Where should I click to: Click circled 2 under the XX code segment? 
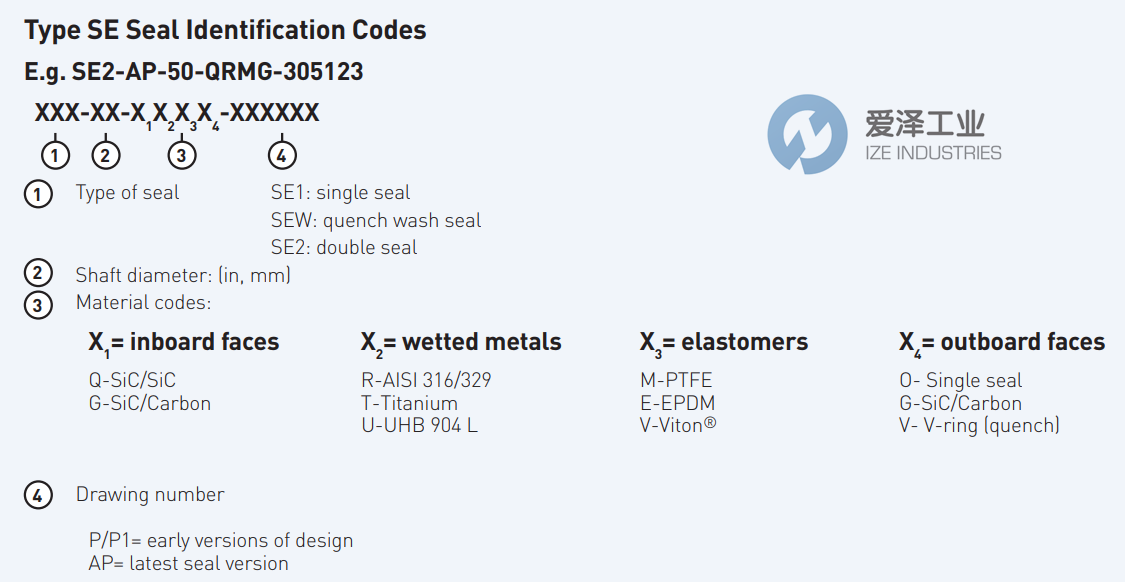[x=105, y=155]
